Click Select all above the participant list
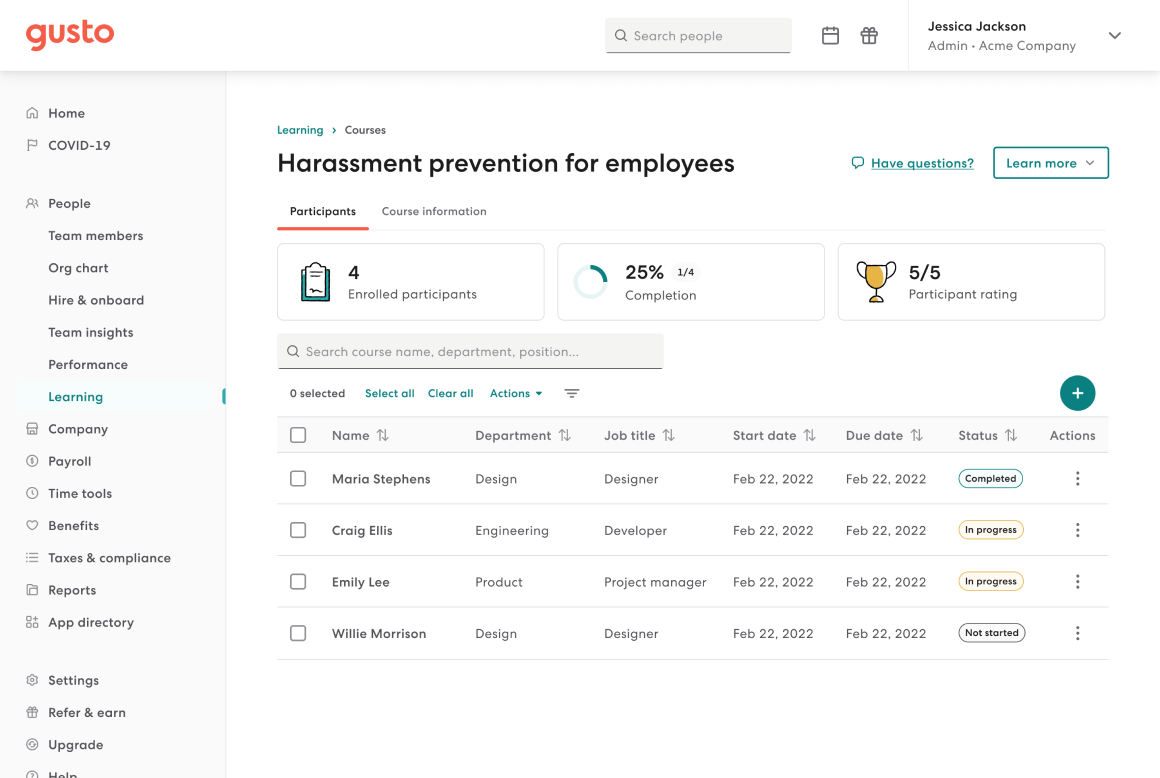The image size is (1160, 778). coord(389,393)
